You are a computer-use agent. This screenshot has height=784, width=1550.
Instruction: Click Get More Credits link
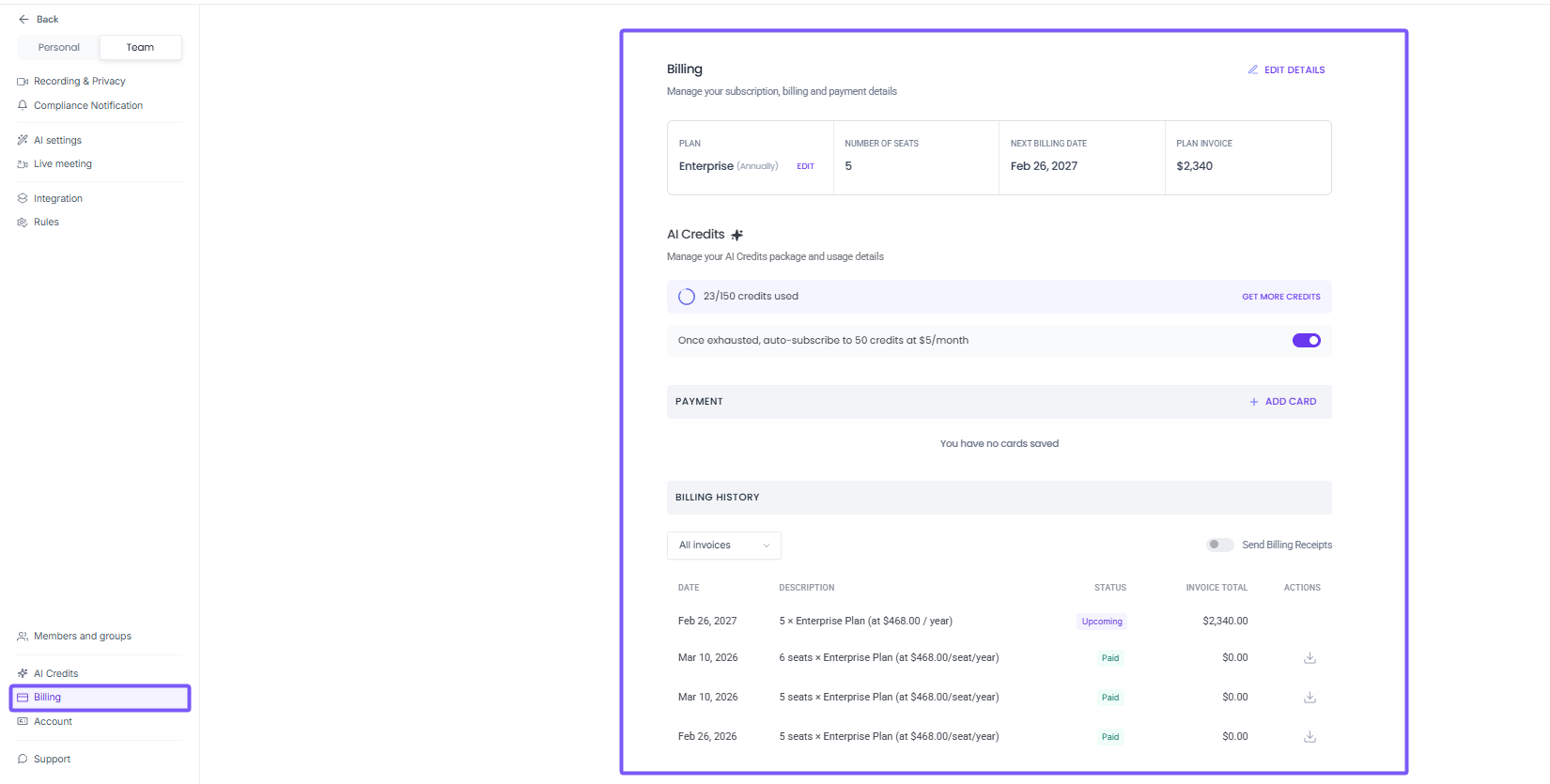click(x=1280, y=297)
